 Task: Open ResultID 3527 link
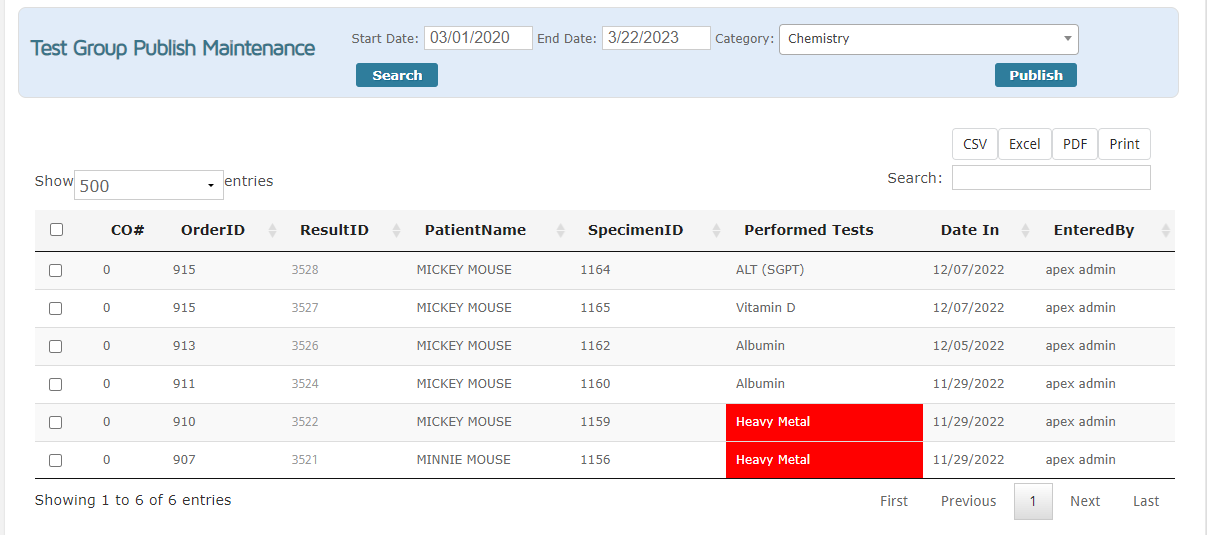(x=305, y=308)
